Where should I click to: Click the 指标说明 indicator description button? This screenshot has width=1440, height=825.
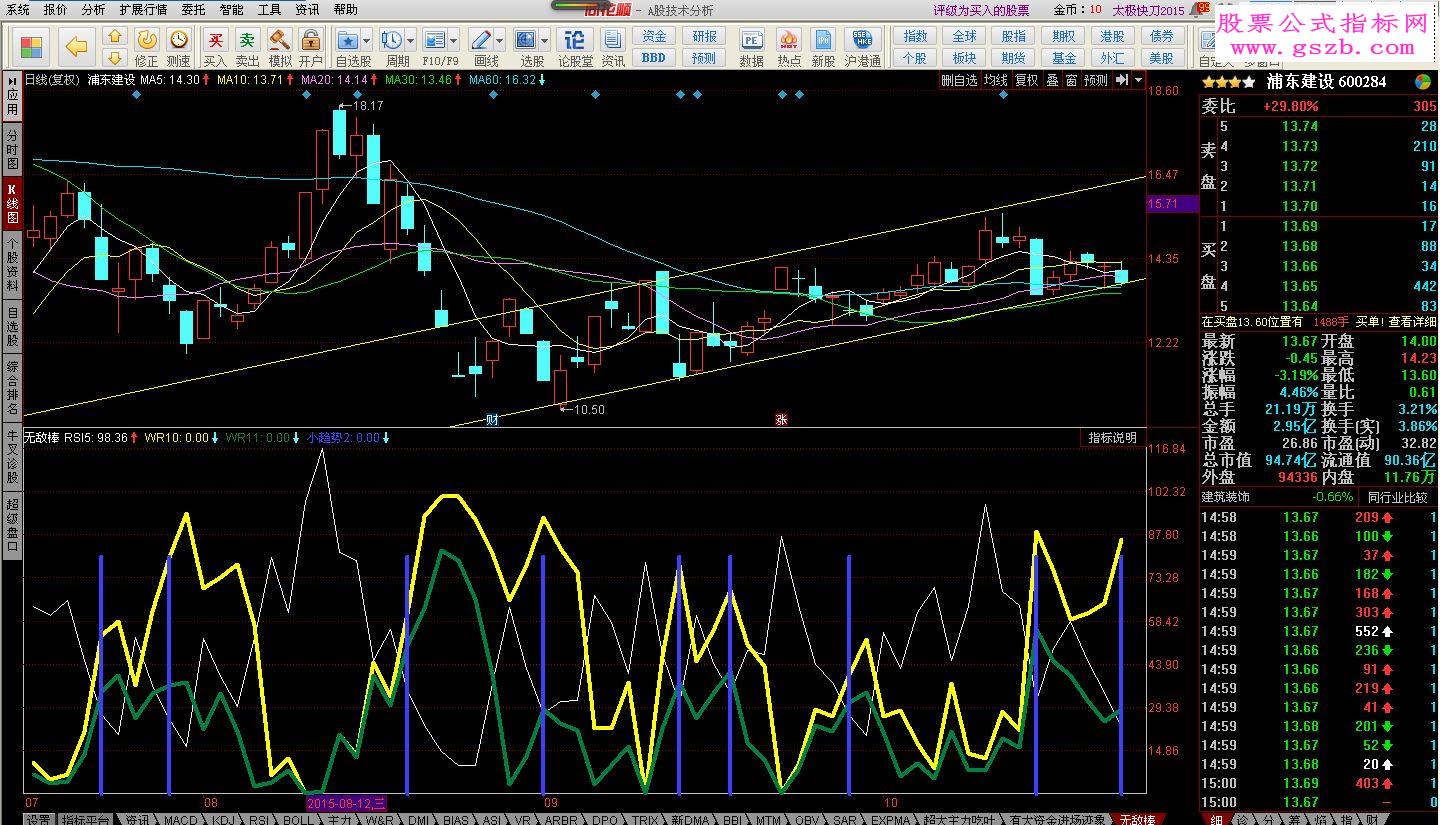[1112, 438]
